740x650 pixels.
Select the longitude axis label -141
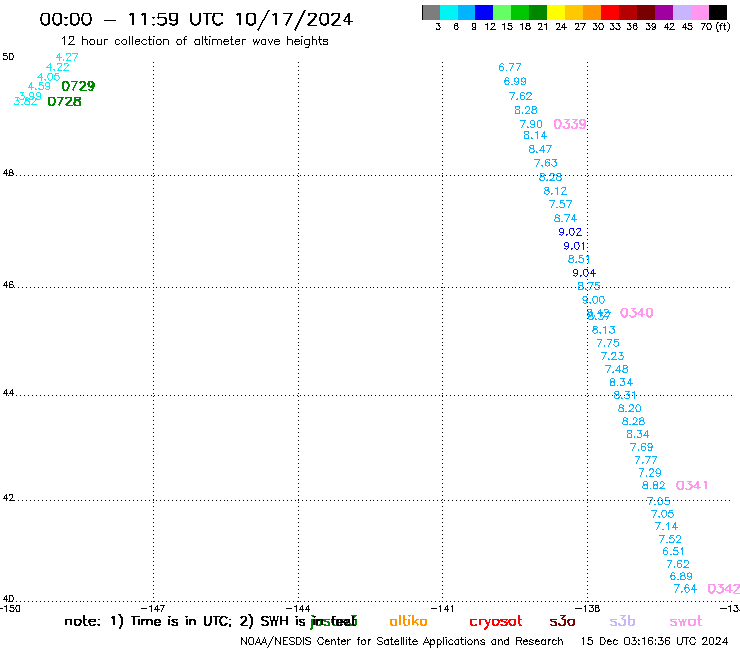point(443,608)
